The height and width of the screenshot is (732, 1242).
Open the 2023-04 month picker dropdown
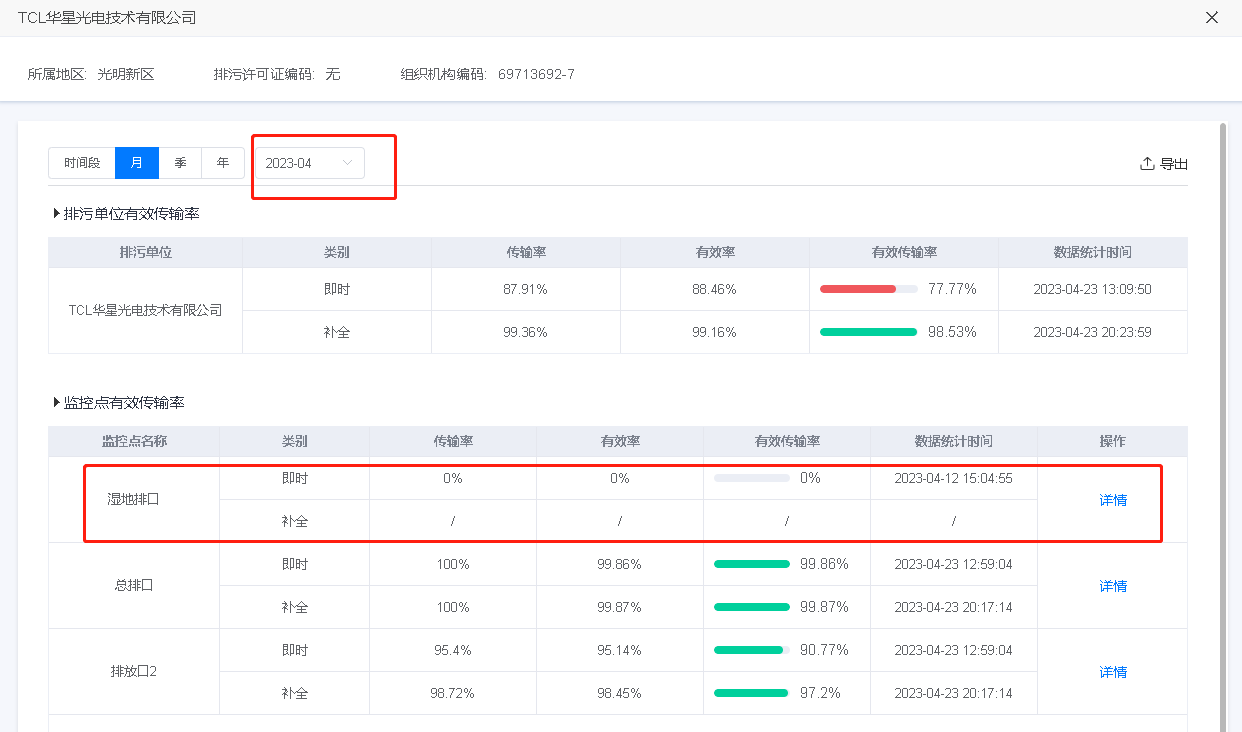click(x=310, y=163)
